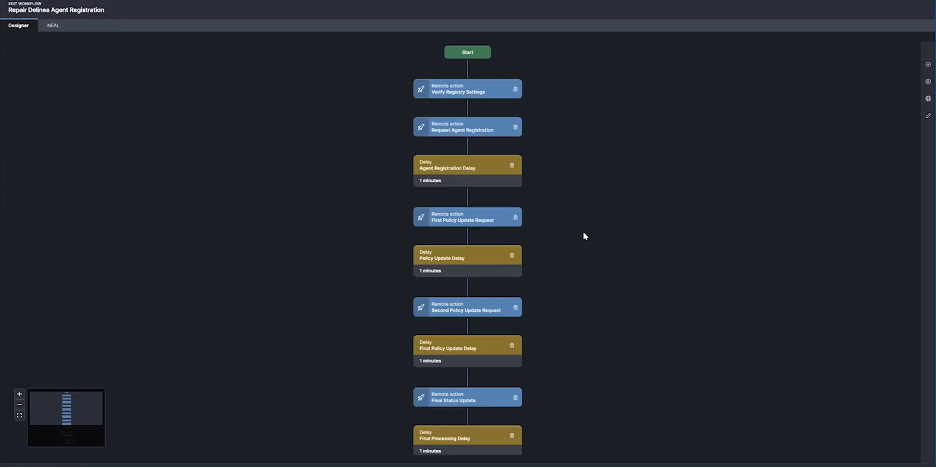Fit the workflow to view
This screenshot has height=468, width=936.
(19, 415)
